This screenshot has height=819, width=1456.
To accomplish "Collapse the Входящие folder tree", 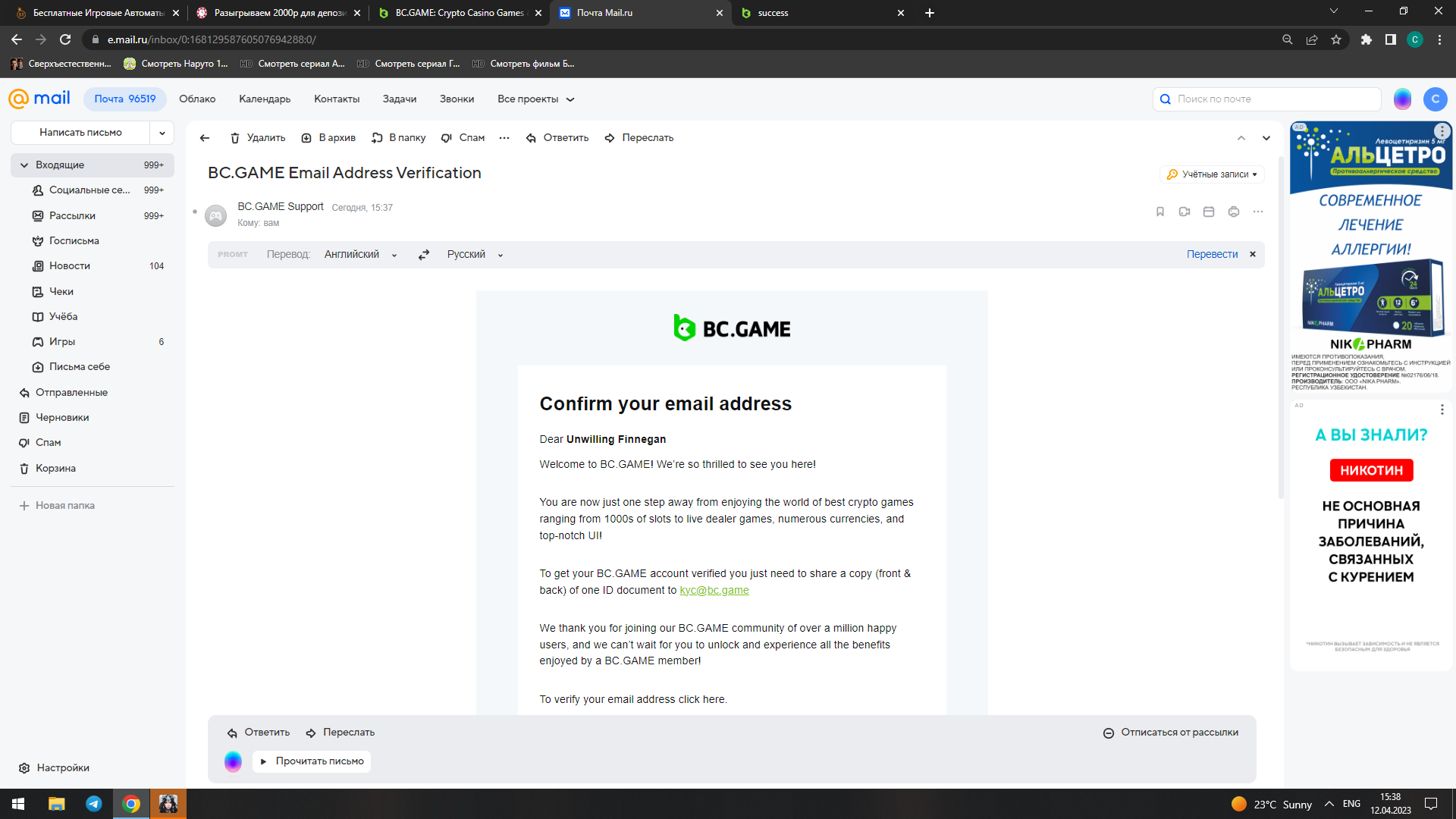I will (x=24, y=165).
